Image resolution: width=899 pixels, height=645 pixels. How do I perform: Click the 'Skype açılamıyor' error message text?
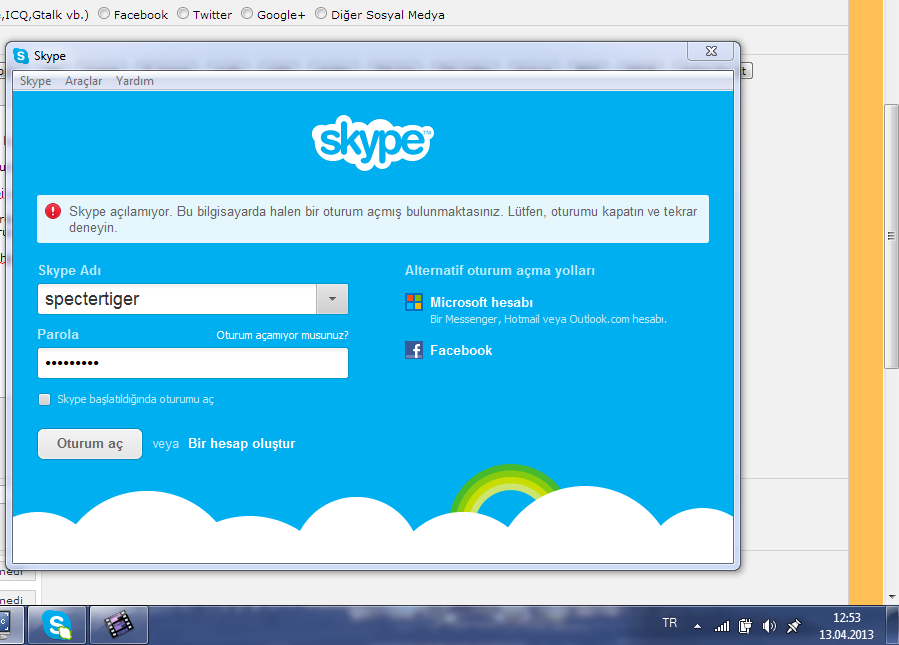(383, 220)
